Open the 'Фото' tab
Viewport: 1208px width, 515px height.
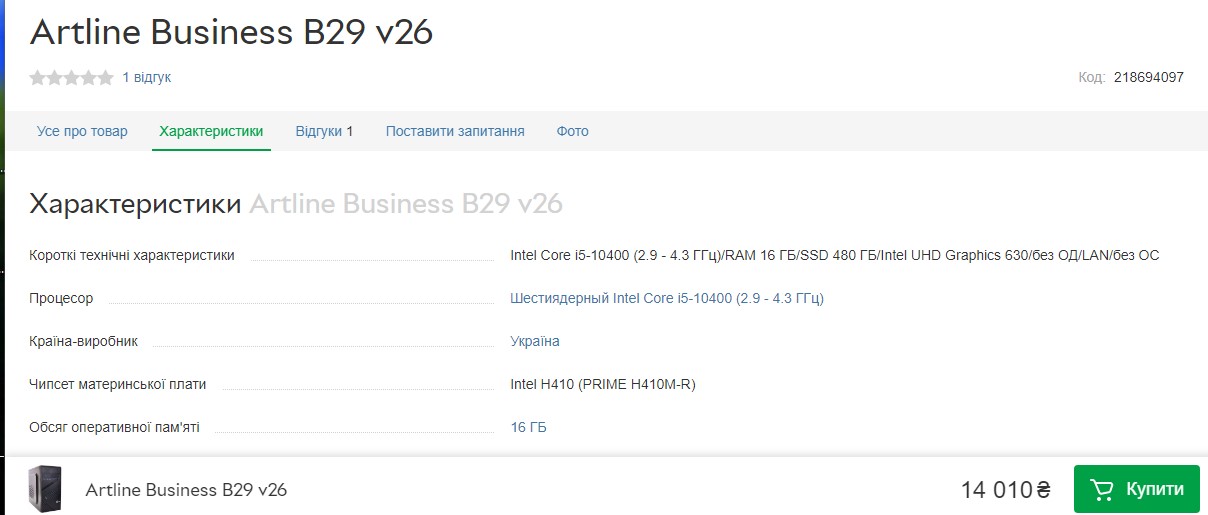tap(572, 131)
